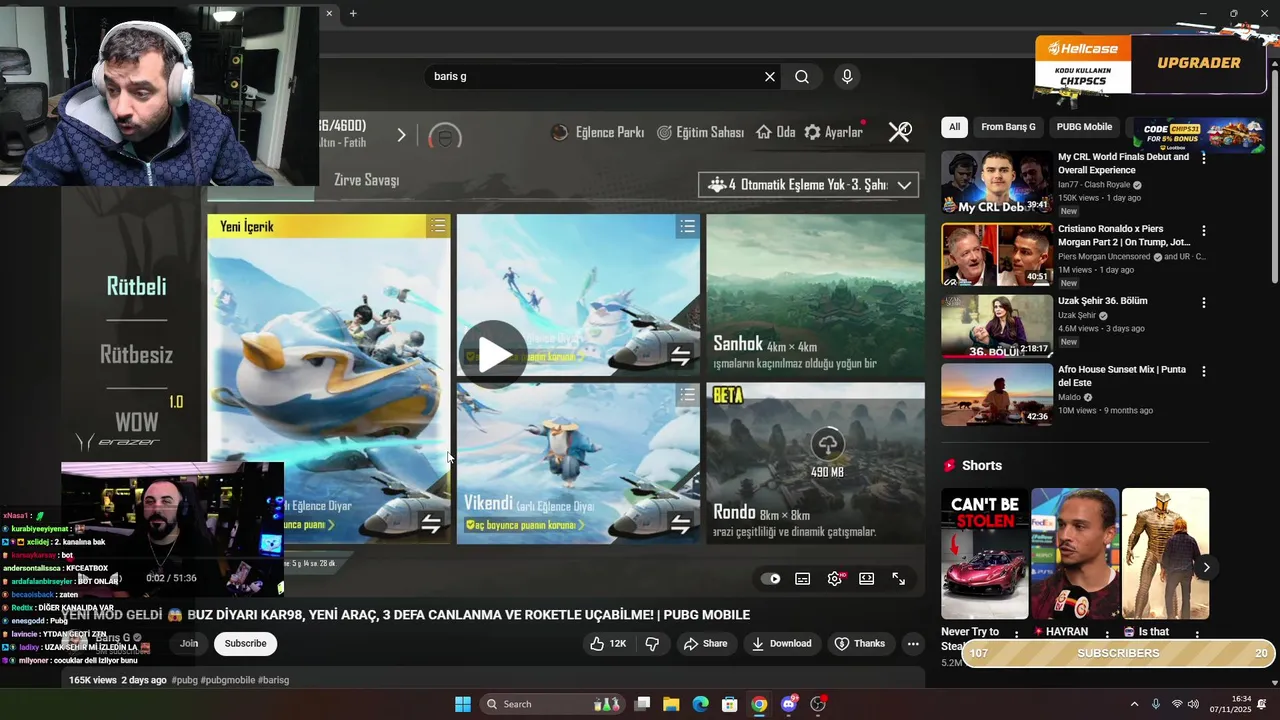Open My CRL World Finals Debut thumbnail
1280x720 pixels.
click(x=997, y=182)
